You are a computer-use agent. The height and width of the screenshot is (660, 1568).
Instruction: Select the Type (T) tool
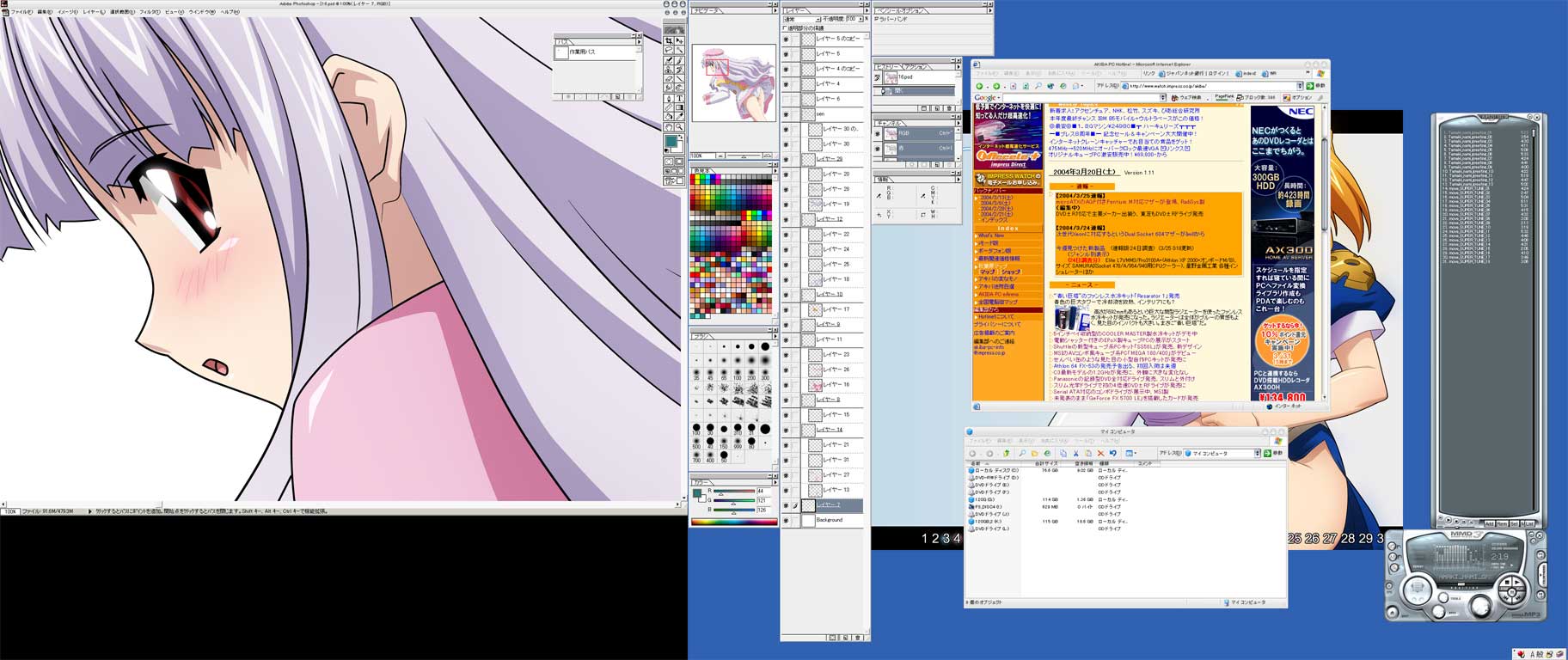(680, 98)
